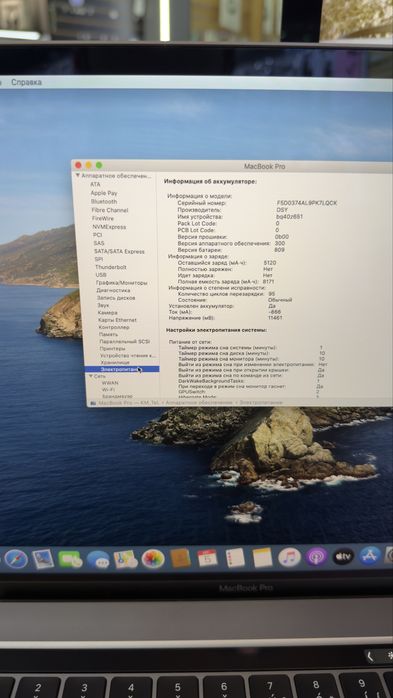Image resolution: width=393 pixels, height=698 pixels.
Task: Select SATA/SATA Express in sidebar
Action: pyautogui.click(x=119, y=251)
